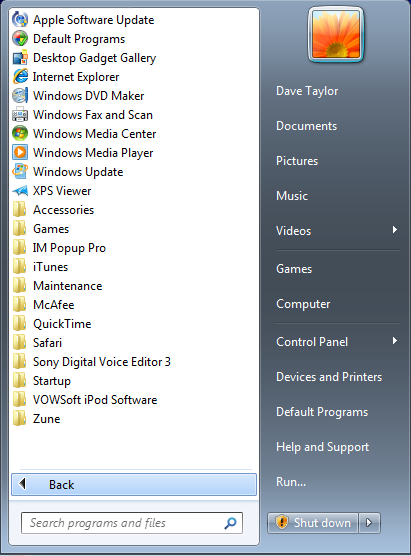Click the "IM Popup Pro" label
Viewport: 411px width, 556px height.
click(70, 248)
